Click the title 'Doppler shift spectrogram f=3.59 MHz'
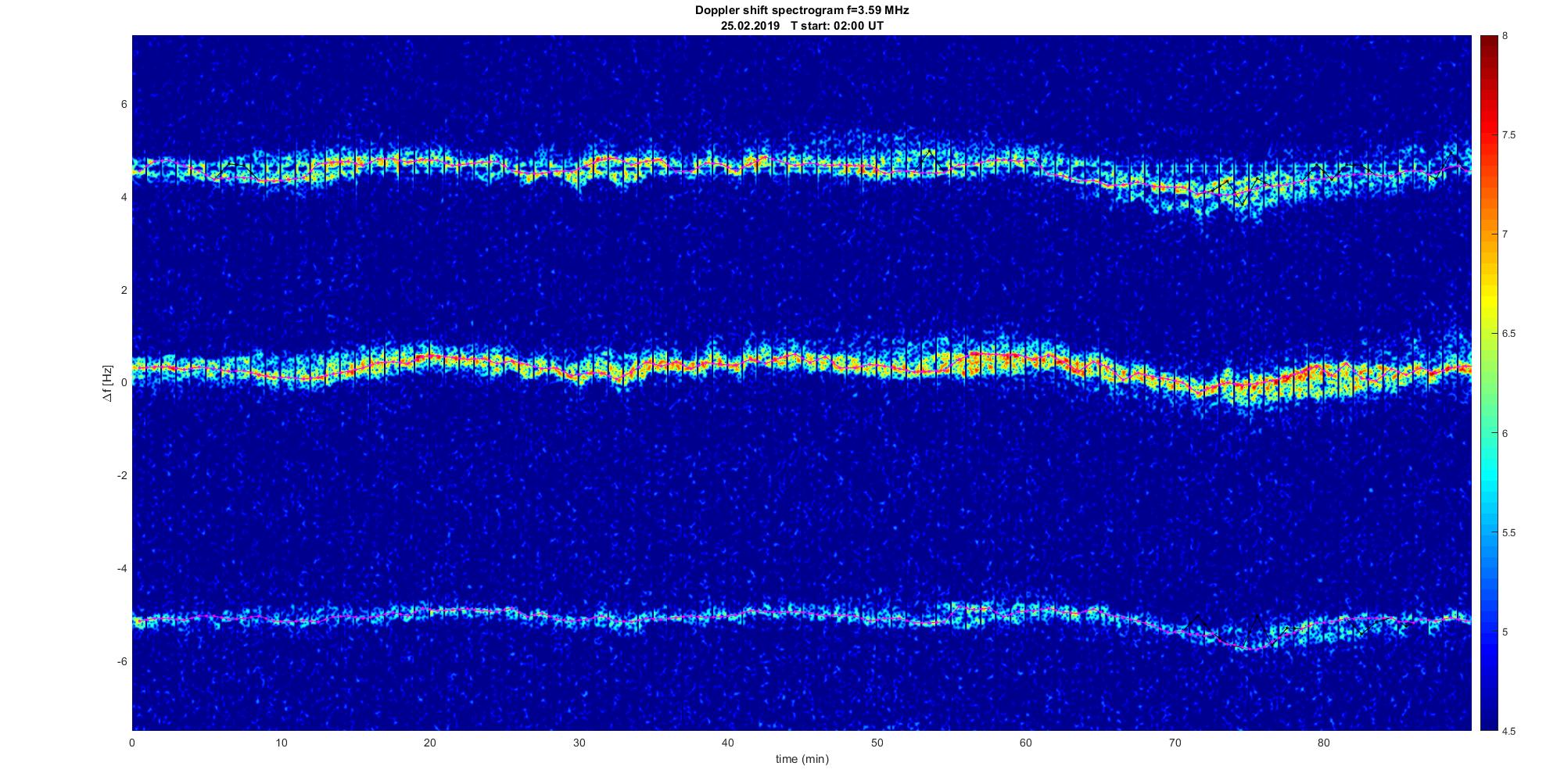 tap(802, 11)
